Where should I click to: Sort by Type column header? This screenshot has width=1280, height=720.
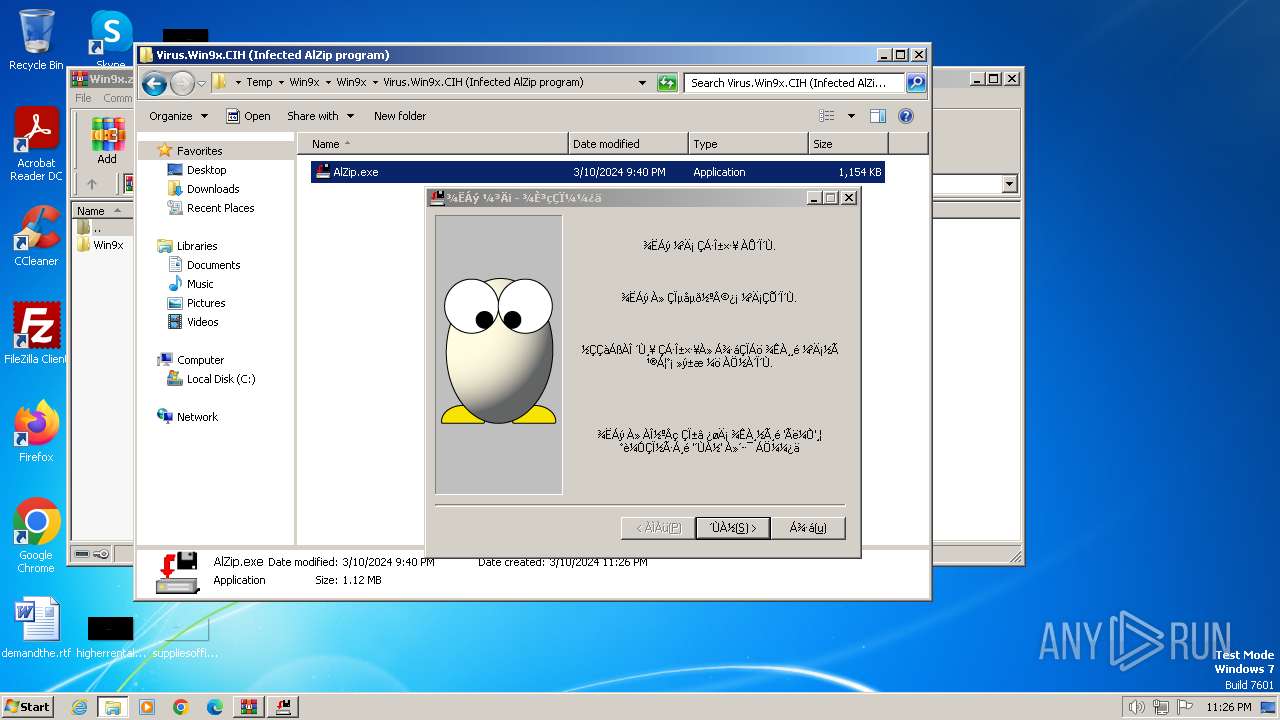(x=748, y=144)
